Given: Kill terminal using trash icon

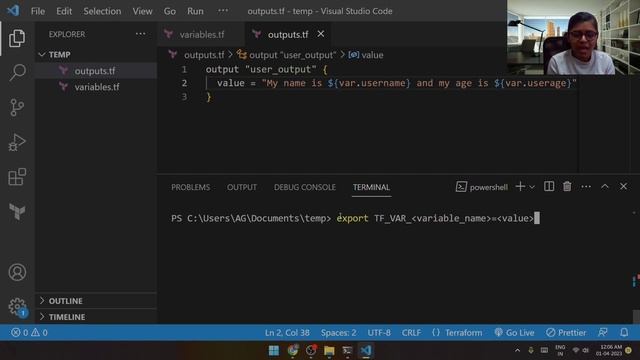Looking at the screenshot, I should coord(567,187).
